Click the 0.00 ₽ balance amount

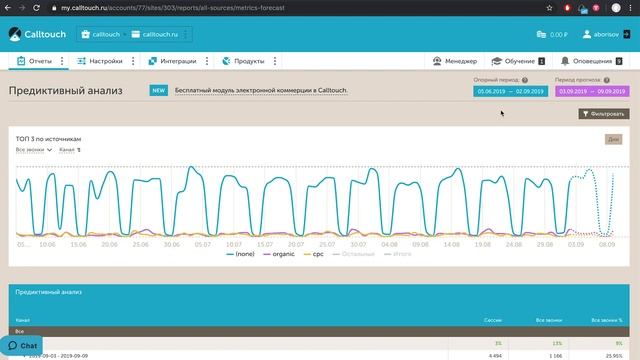tap(559, 35)
